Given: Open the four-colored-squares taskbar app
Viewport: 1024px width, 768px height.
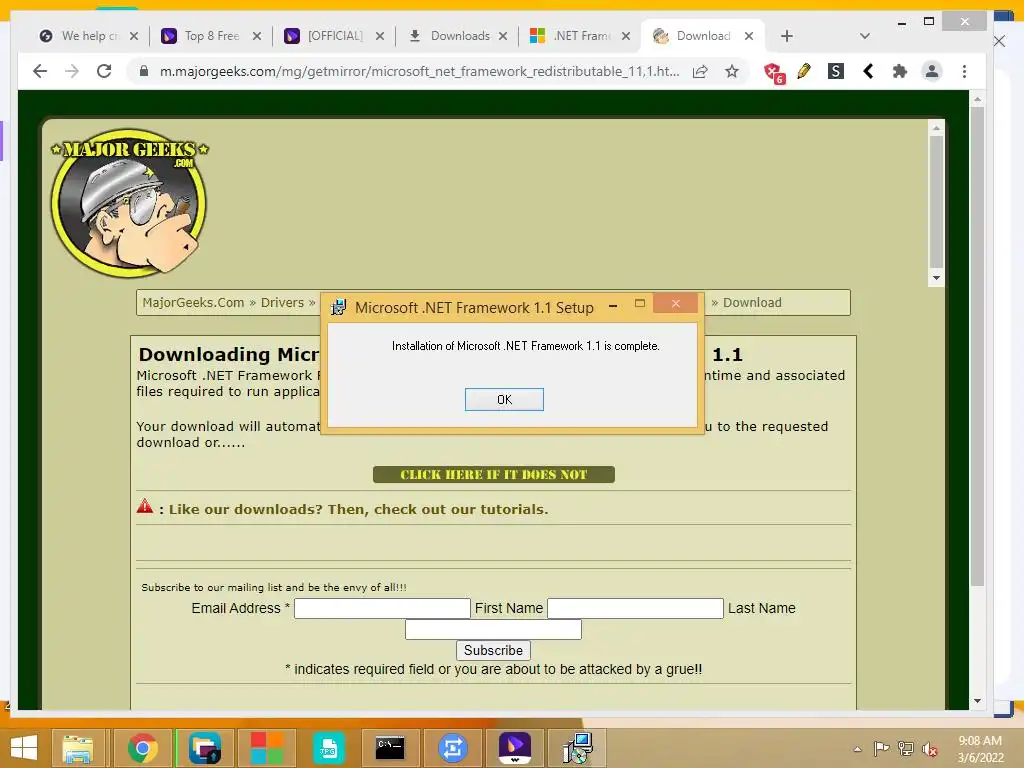Looking at the screenshot, I should coord(266,748).
